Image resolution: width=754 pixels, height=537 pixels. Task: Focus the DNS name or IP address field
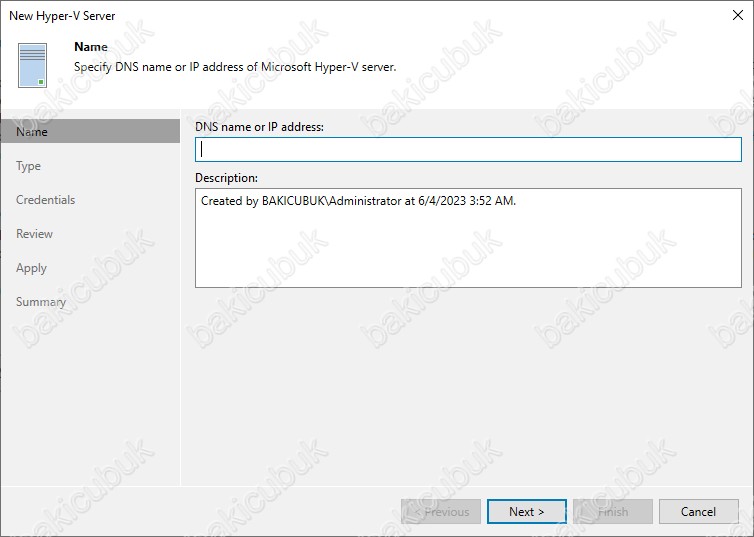468,150
